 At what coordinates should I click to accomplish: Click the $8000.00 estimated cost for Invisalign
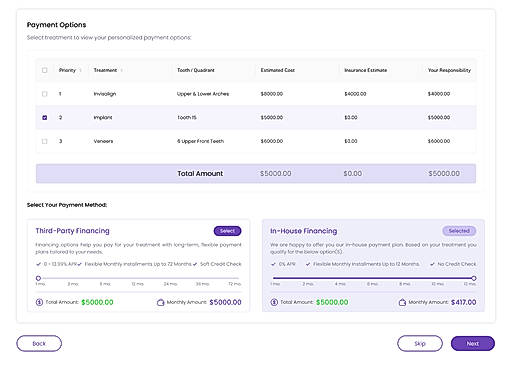pyautogui.click(x=272, y=94)
